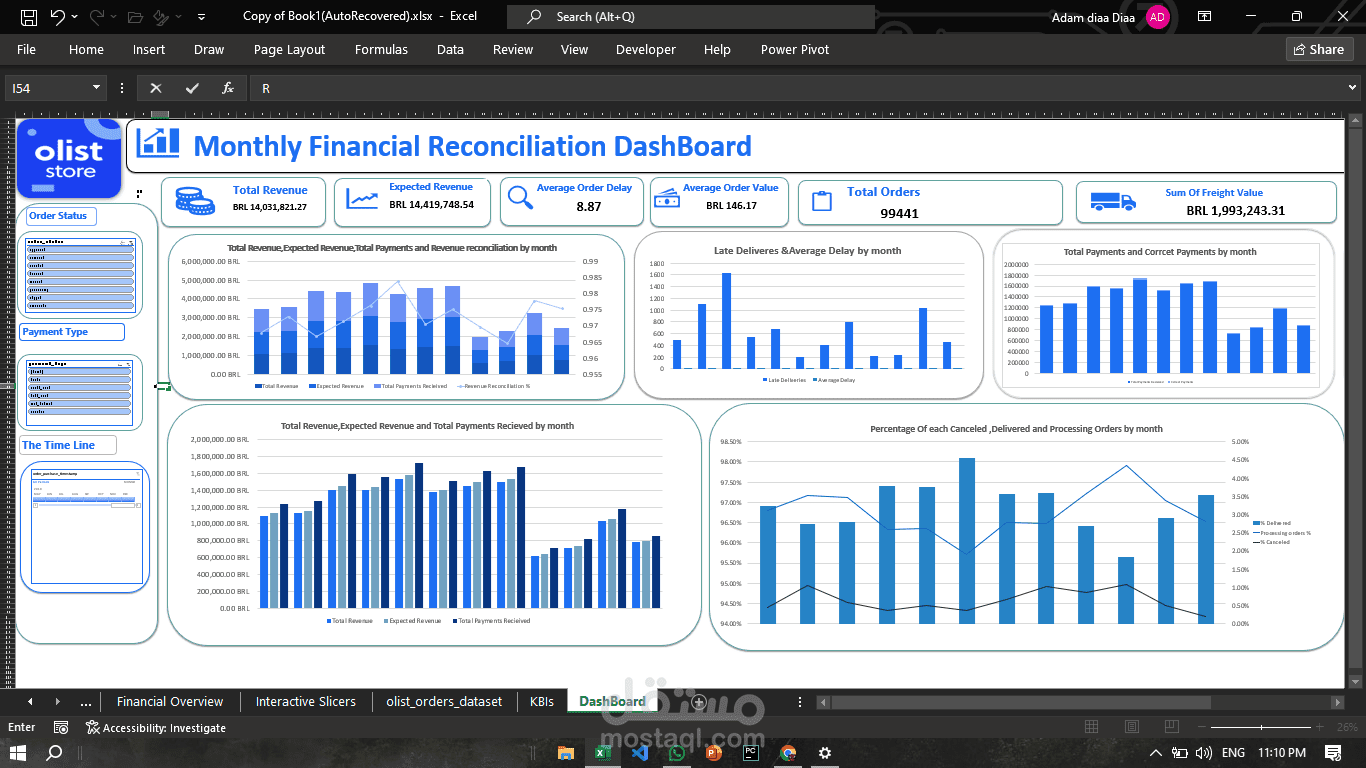The height and width of the screenshot is (768, 1366).
Task: Open Customize Quick Access Toolbar dropdown
Action: (202, 17)
